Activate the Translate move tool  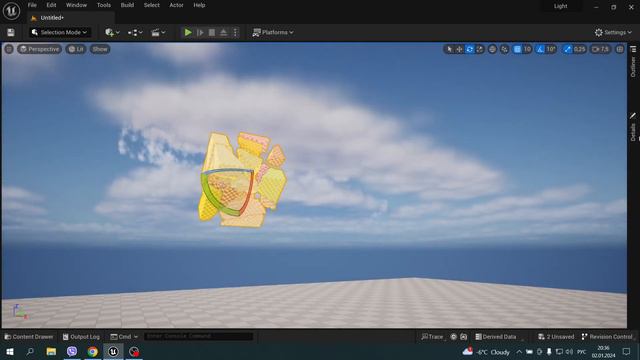click(459, 49)
